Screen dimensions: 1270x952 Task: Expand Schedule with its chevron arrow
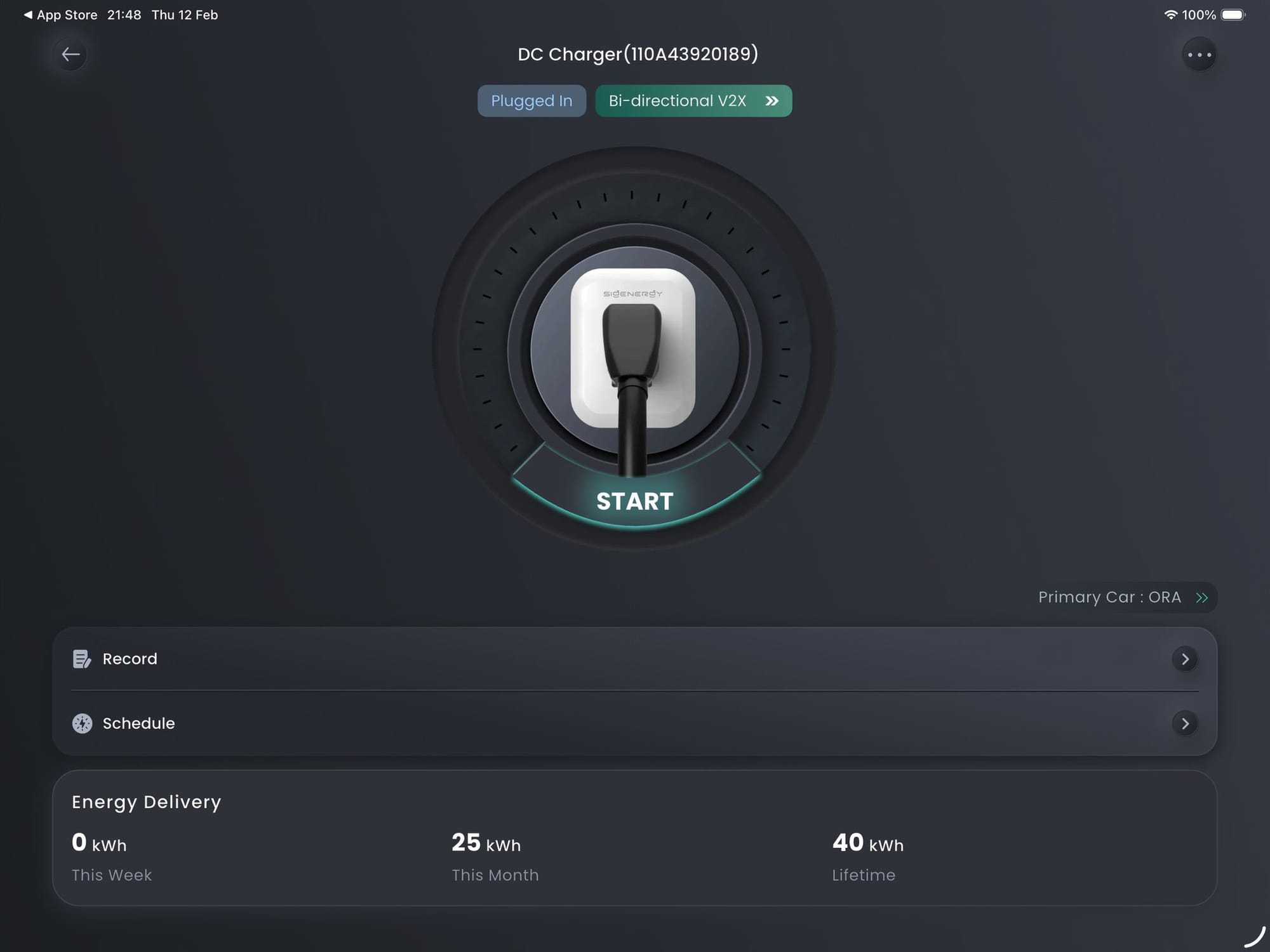tap(1185, 724)
